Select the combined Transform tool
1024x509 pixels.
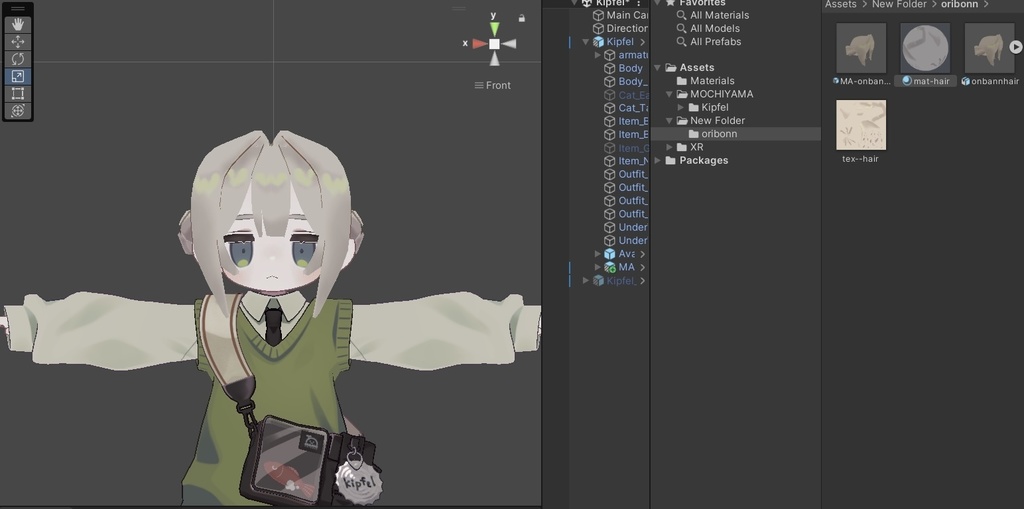click(x=18, y=110)
